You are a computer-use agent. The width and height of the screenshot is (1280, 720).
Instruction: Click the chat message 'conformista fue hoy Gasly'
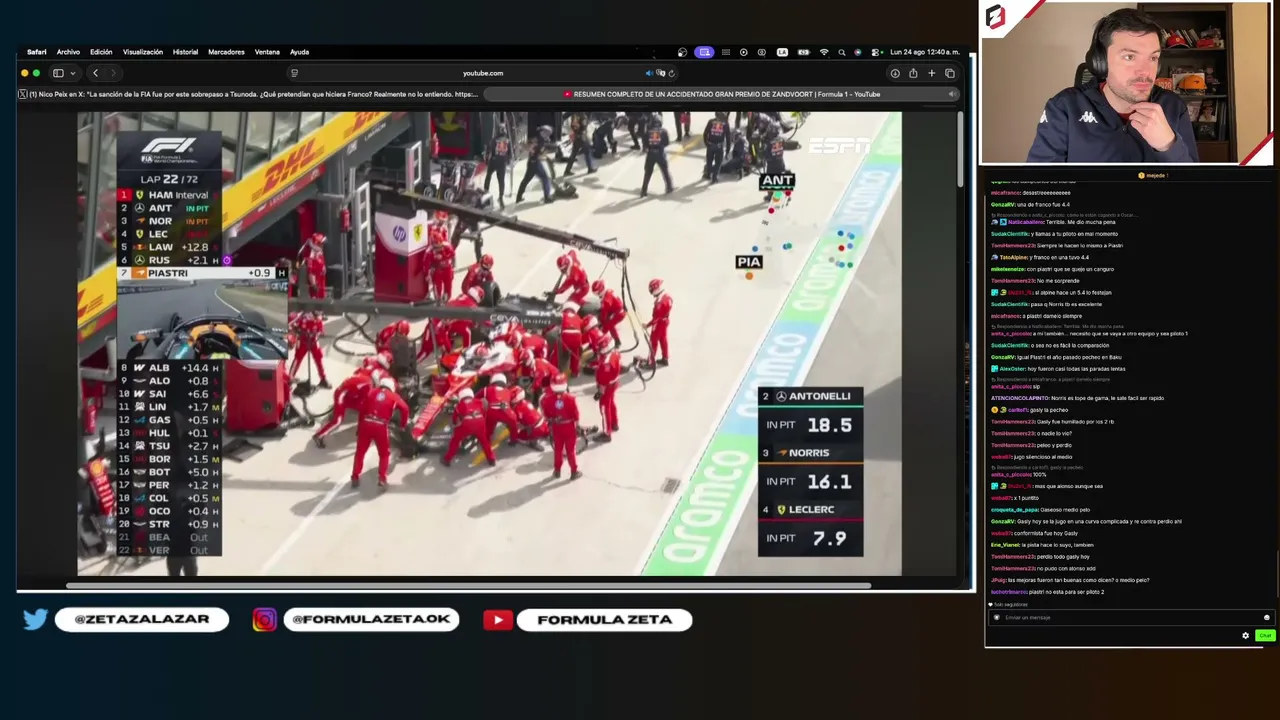tap(1046, 533)
